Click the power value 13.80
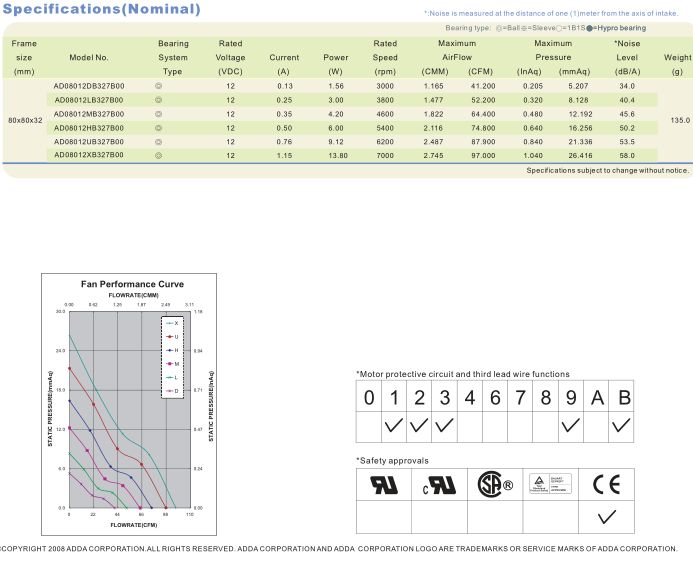Viewport: 693px width, 561px height. click(338, 156)
